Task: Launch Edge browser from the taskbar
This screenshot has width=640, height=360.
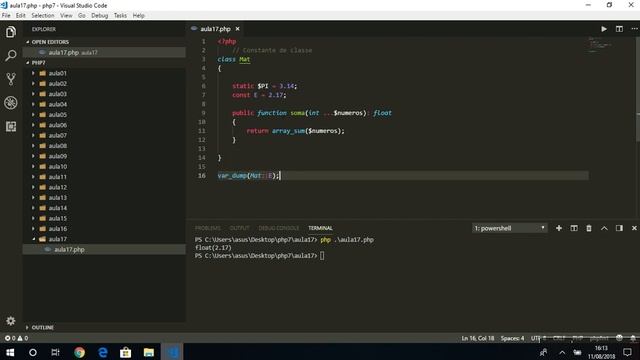Action: click(102, 352)
